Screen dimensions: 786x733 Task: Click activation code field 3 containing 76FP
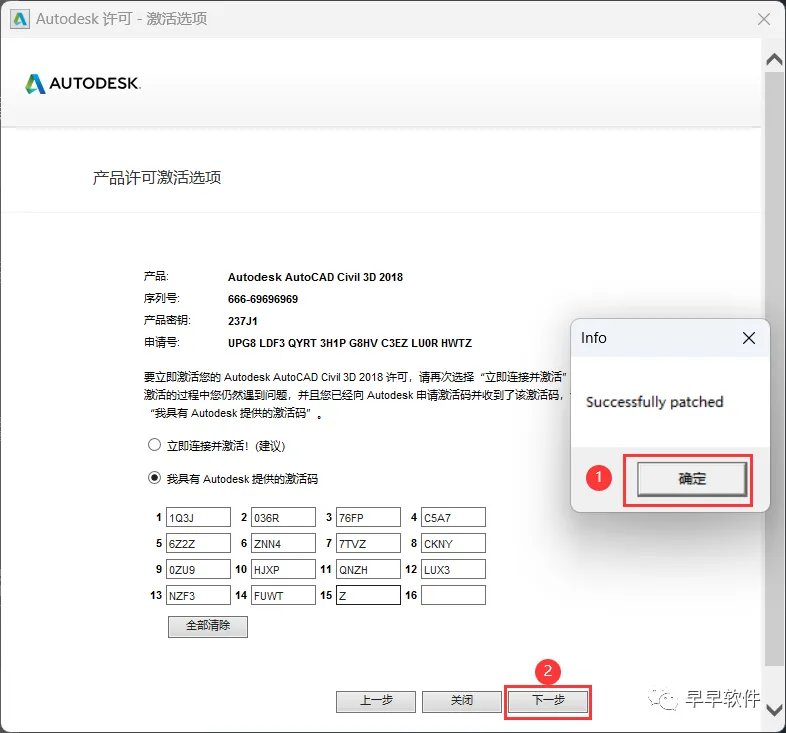[368, 517]
